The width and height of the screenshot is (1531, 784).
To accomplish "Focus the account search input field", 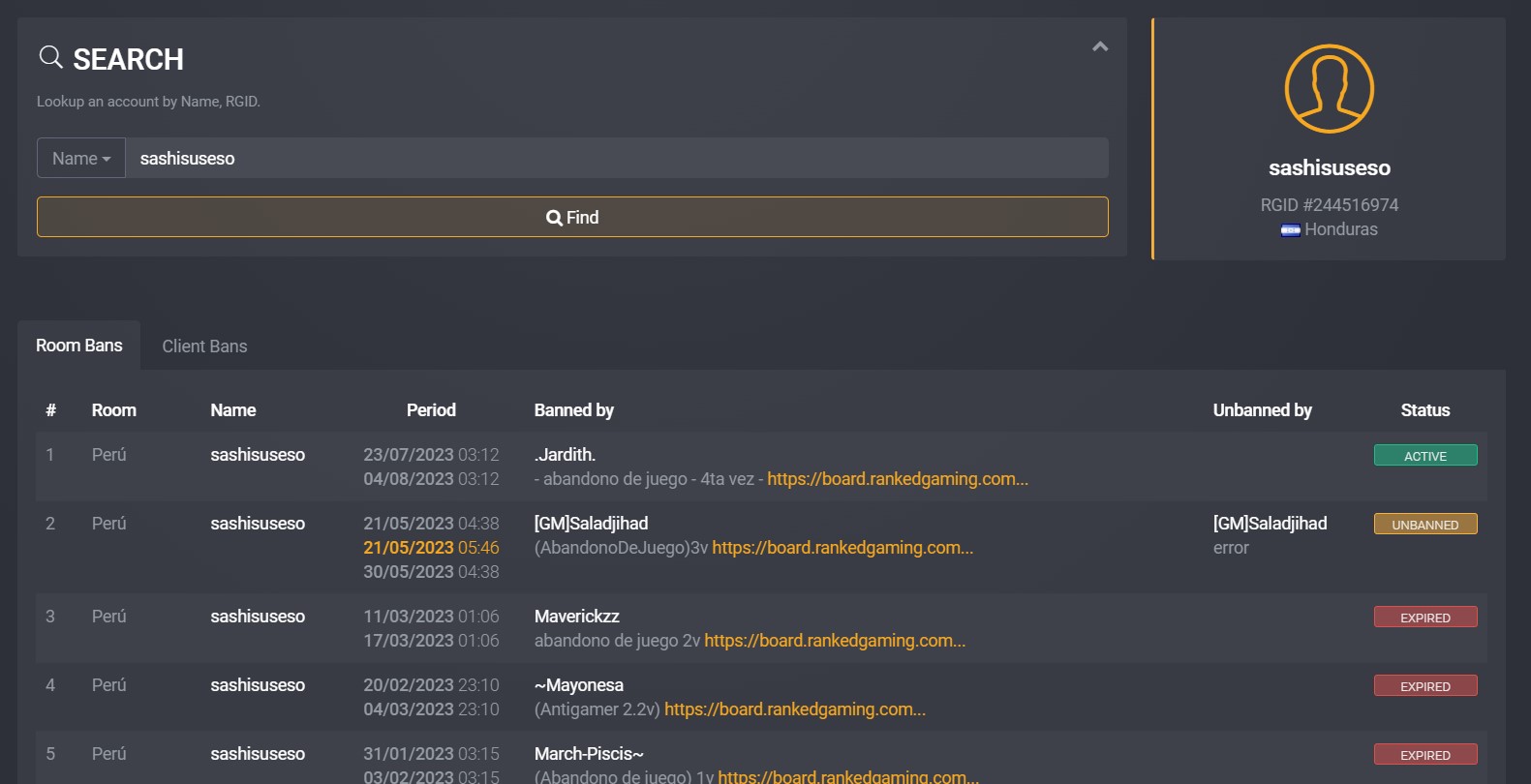I will coord(617,158).
